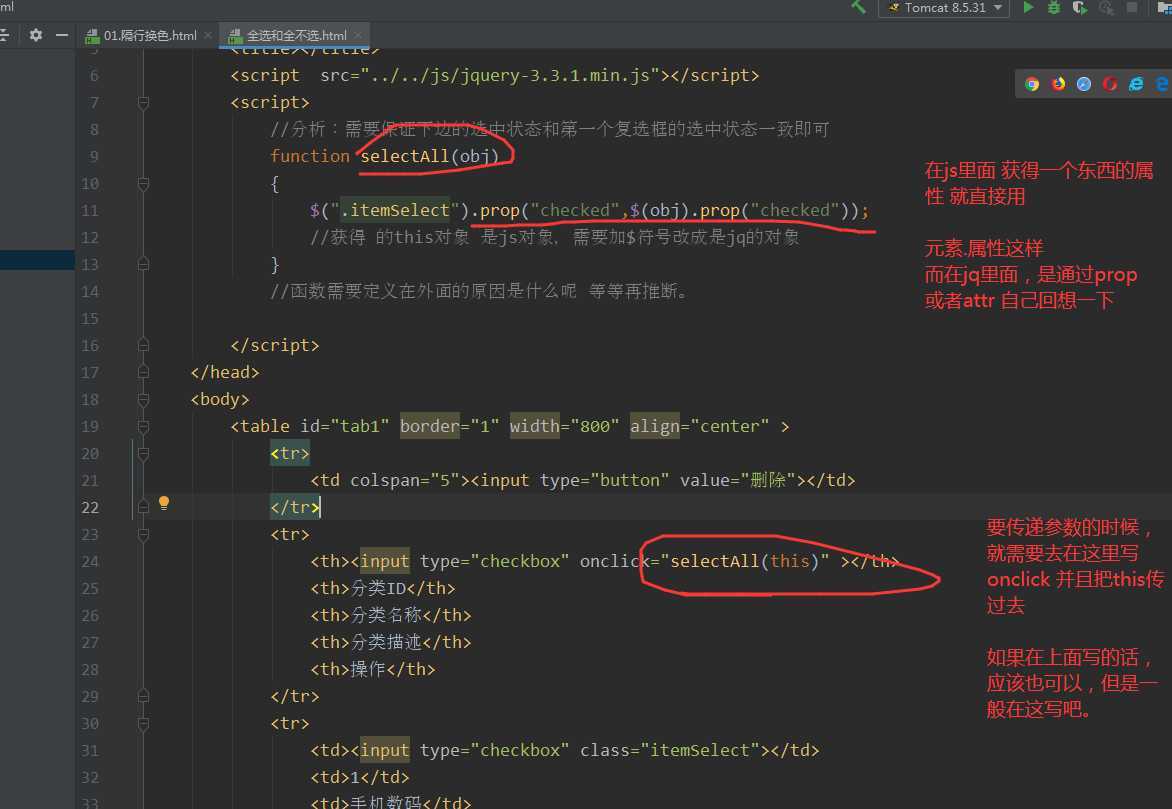Click fold marker at line 13 closing brace
Viewport: 1172px width, 809px height.
click(x=144, y=264)
